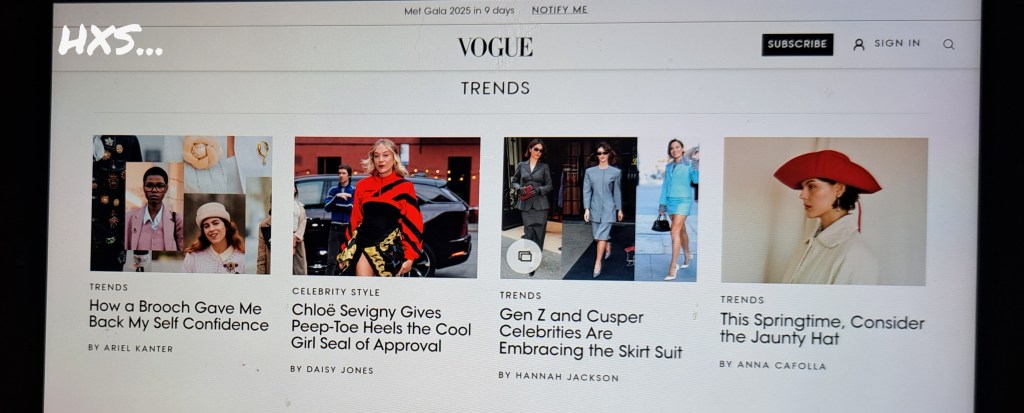
Task: Click the Subscribe button
Action: pyautogui.click(x=797, y=44)
